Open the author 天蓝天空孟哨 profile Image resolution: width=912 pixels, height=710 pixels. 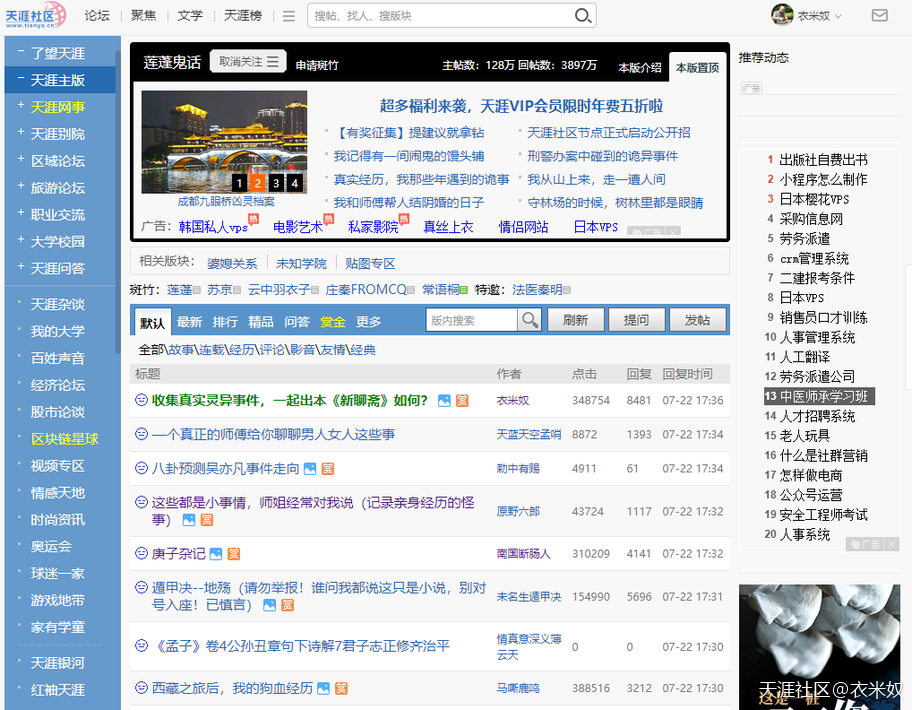(x=529, y=434)
